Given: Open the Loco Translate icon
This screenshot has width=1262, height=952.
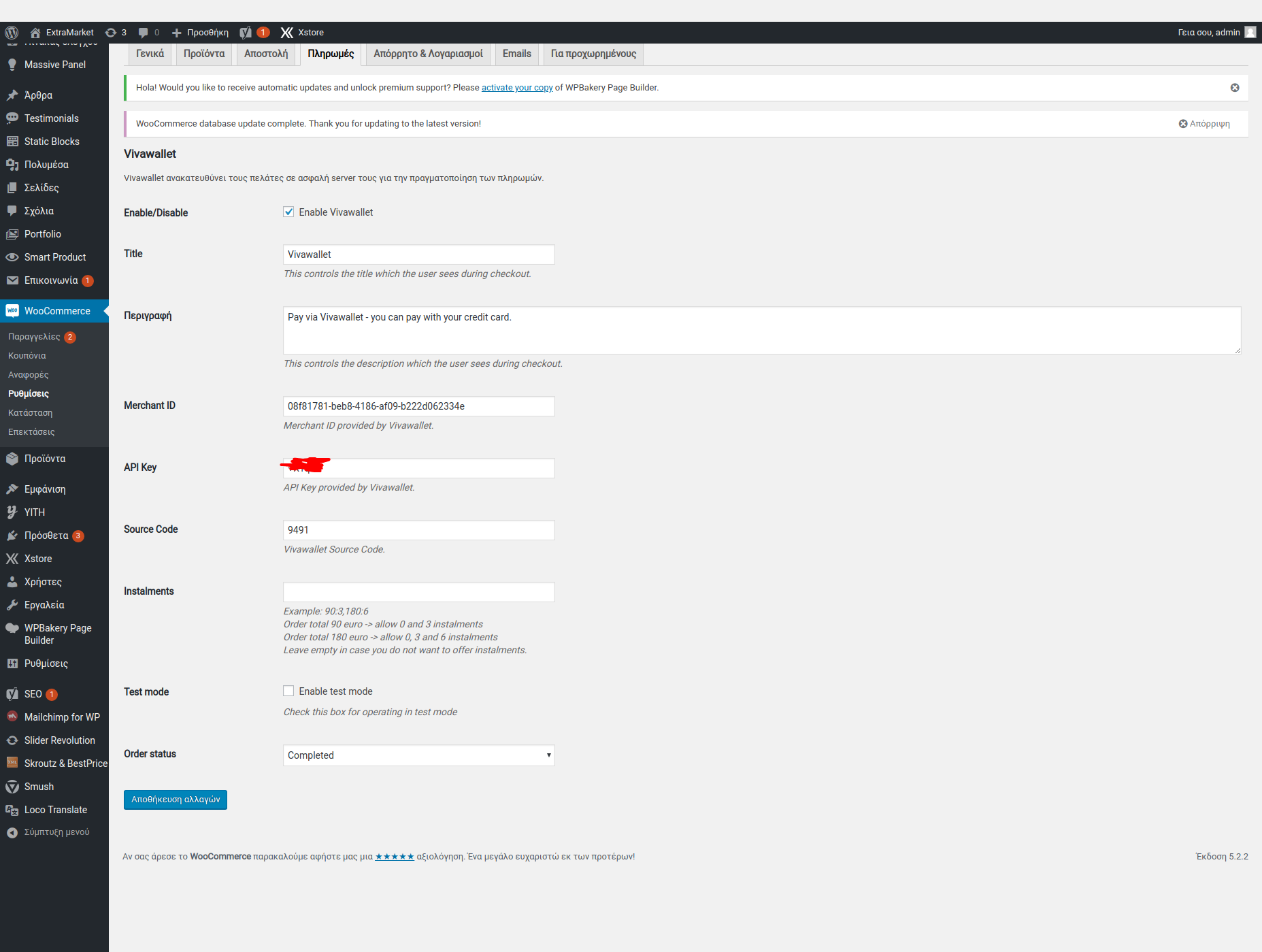Looking at the screenshot, I should click(x=13, y=810).
